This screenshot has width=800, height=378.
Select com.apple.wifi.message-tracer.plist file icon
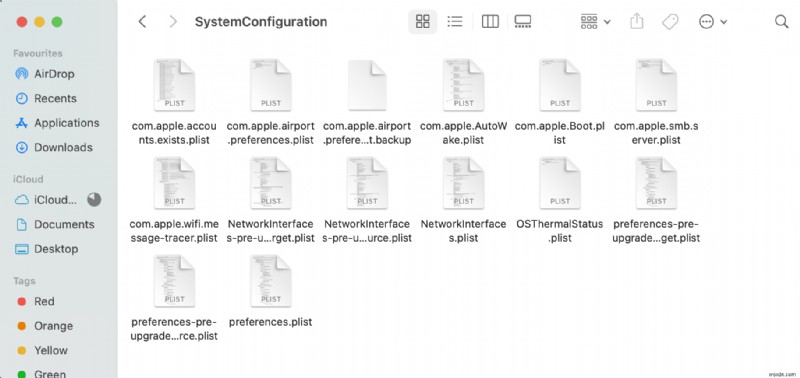click(x=174, y=183)
